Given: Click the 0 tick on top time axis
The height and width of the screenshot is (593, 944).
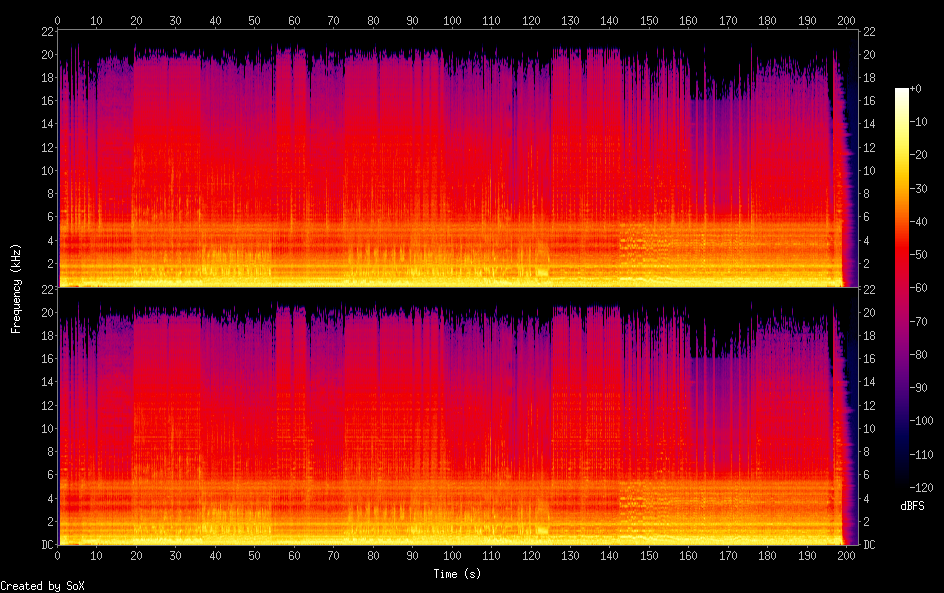Looking at the screenshot, I should [x=58, y=20].
